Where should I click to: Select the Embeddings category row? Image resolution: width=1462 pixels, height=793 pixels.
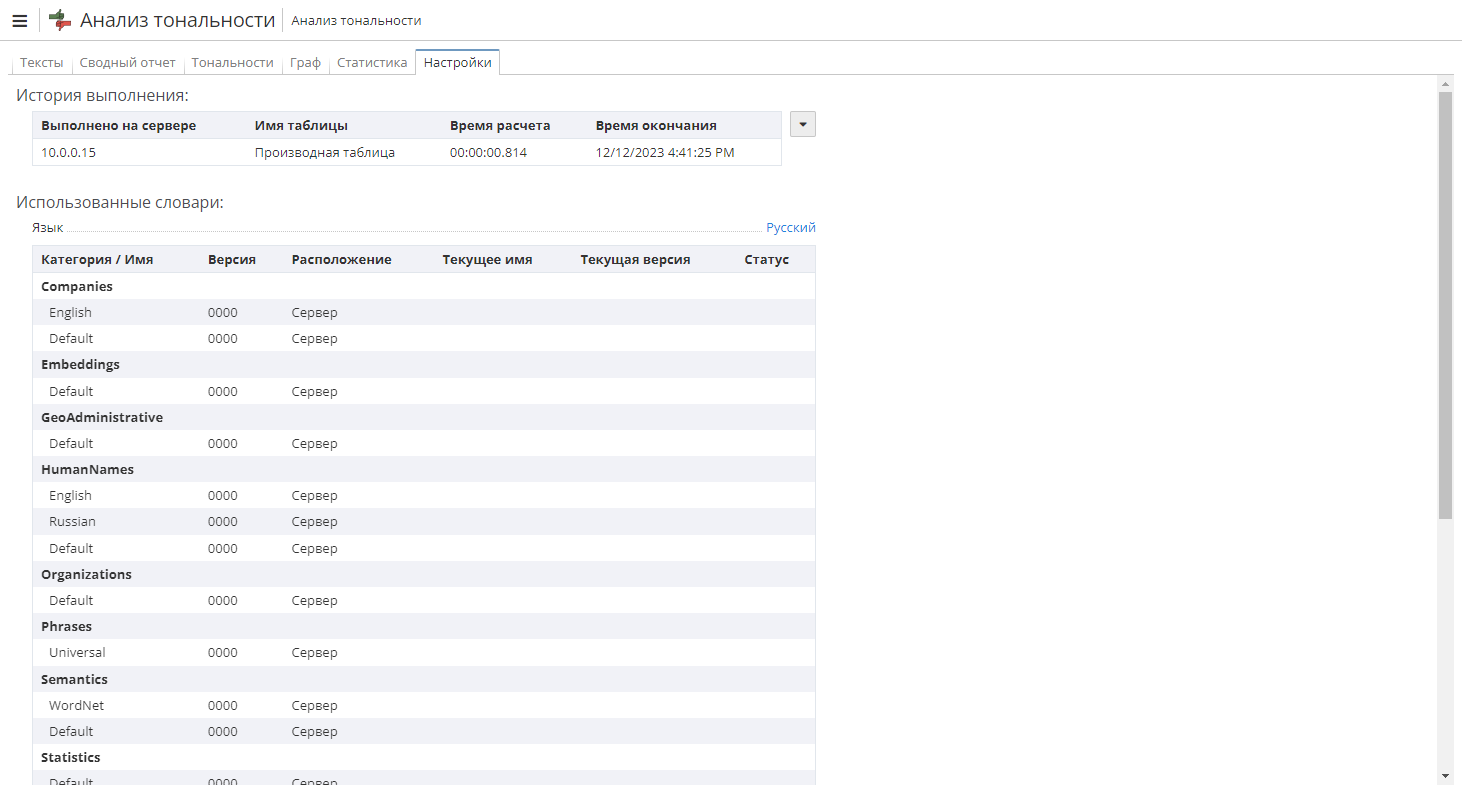(424, 365)
